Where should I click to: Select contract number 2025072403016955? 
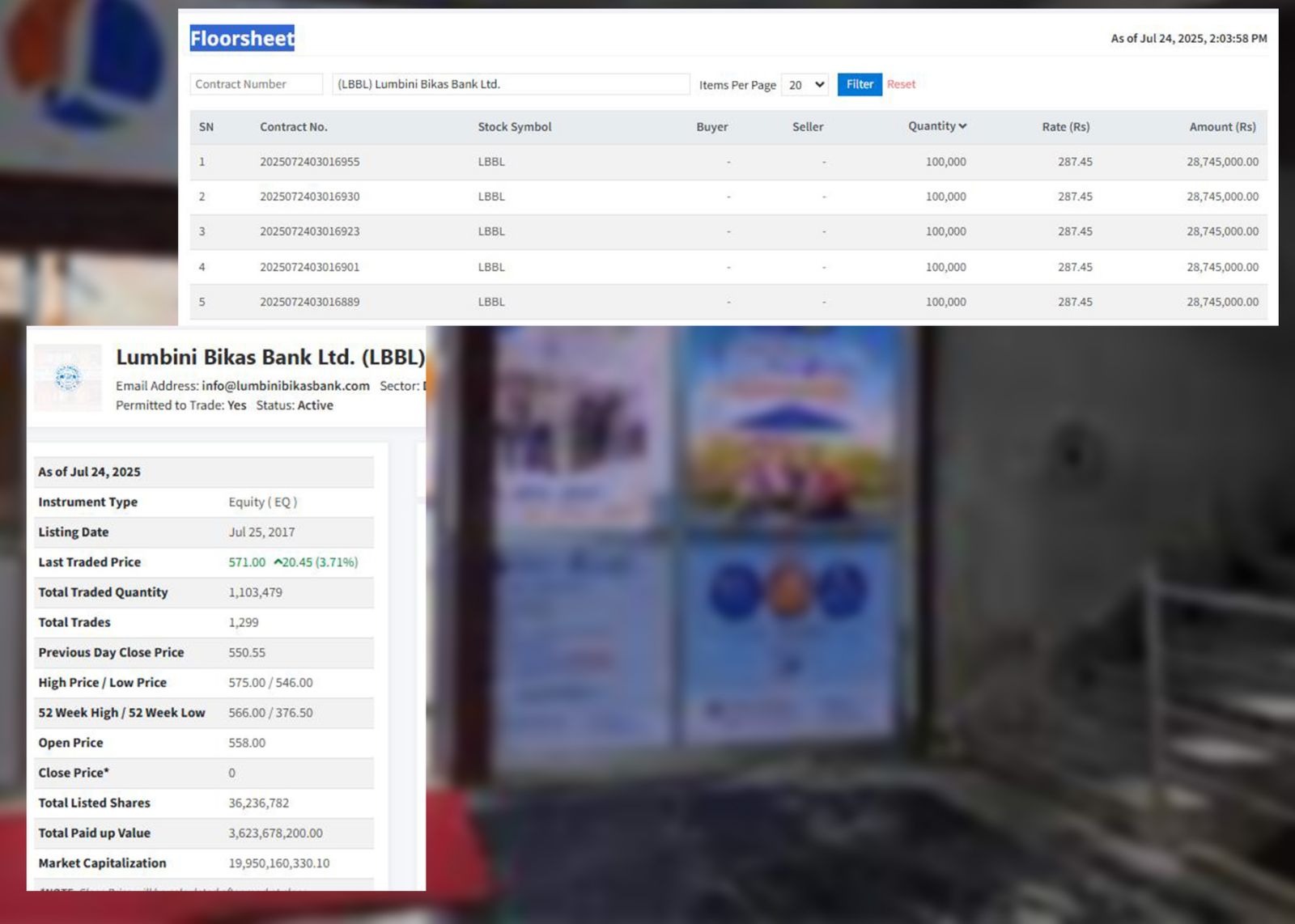[x=309, y=162]
